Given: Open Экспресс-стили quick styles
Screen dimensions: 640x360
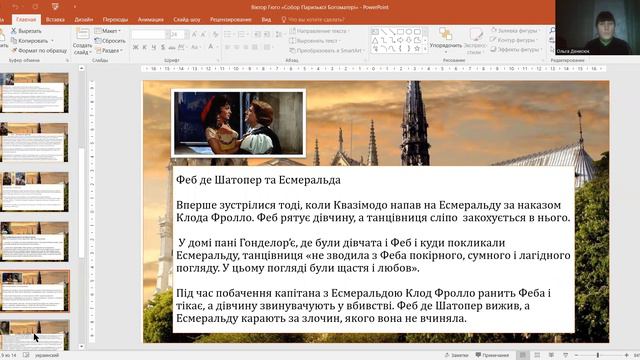Looking at the screenshot, I should [x=475, y=41].
